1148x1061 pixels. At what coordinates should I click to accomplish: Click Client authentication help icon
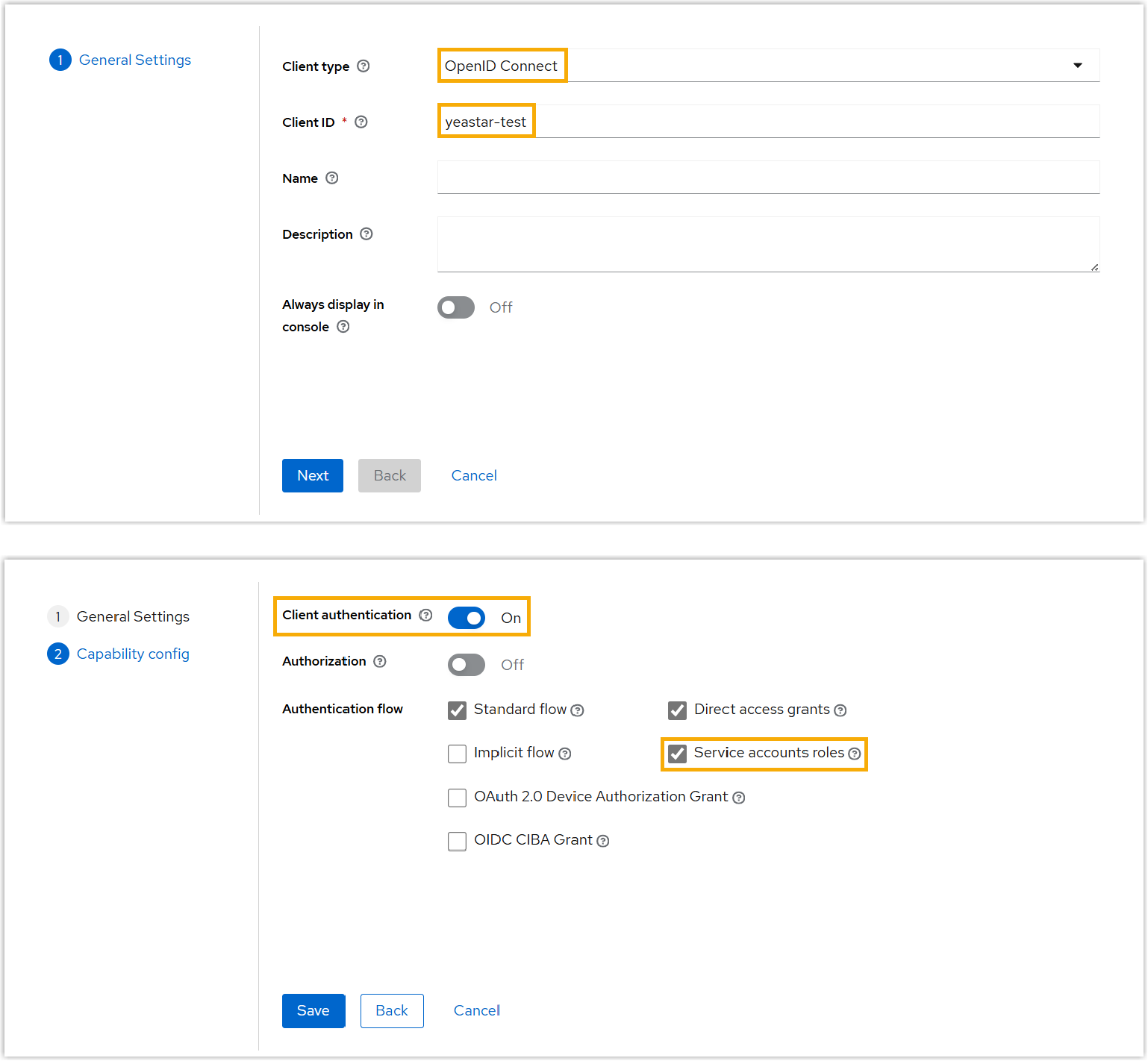click(425, 615)
